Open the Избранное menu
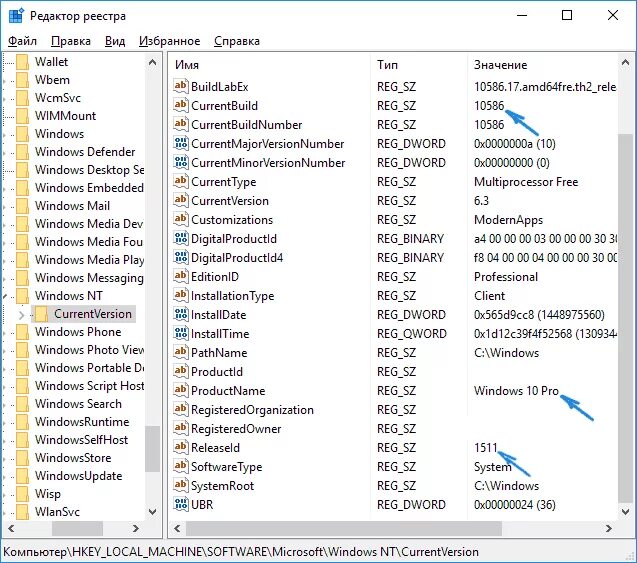This screenshot has width=637, height=563. pos(169,41)
